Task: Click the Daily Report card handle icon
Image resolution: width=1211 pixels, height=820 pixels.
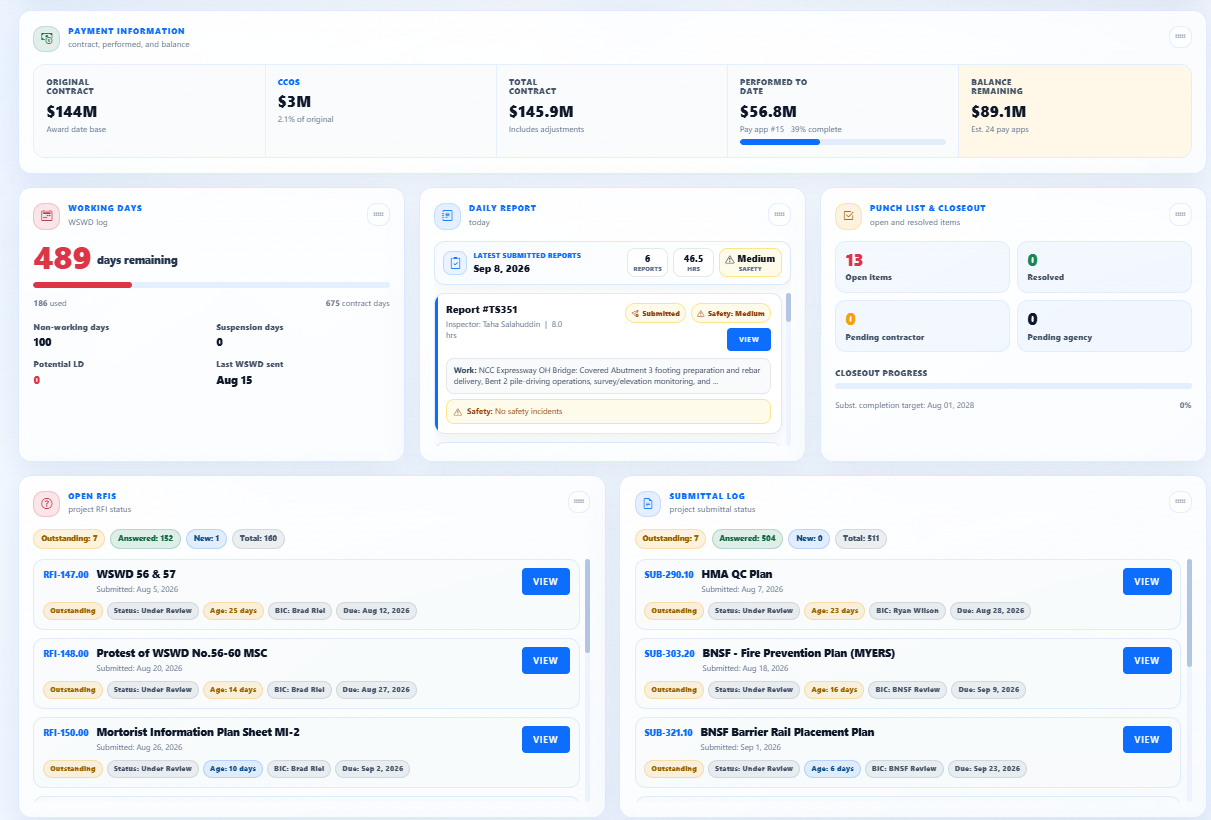Action: click(x=779, y=214)
